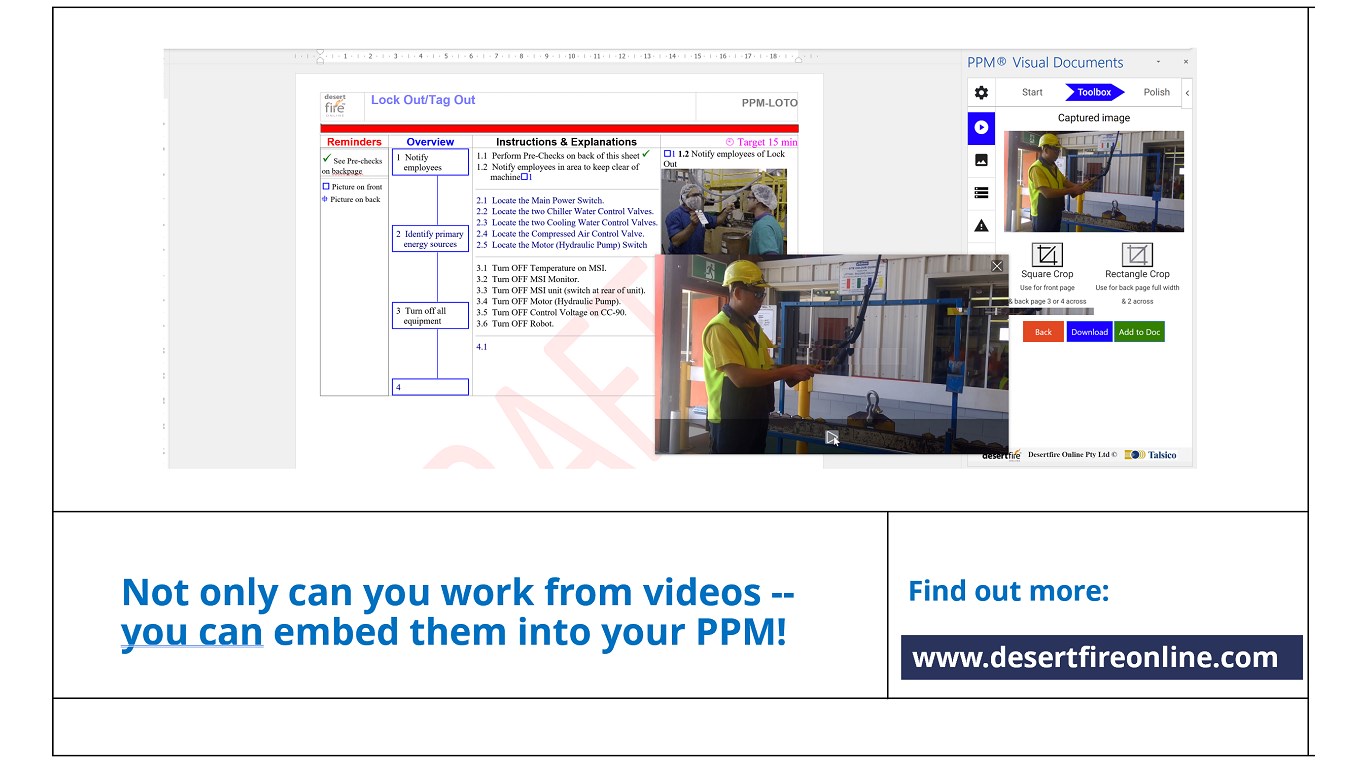Click the red Back button
Image resolution: width=1366 pixels, height=768 pixels.
1043,332
